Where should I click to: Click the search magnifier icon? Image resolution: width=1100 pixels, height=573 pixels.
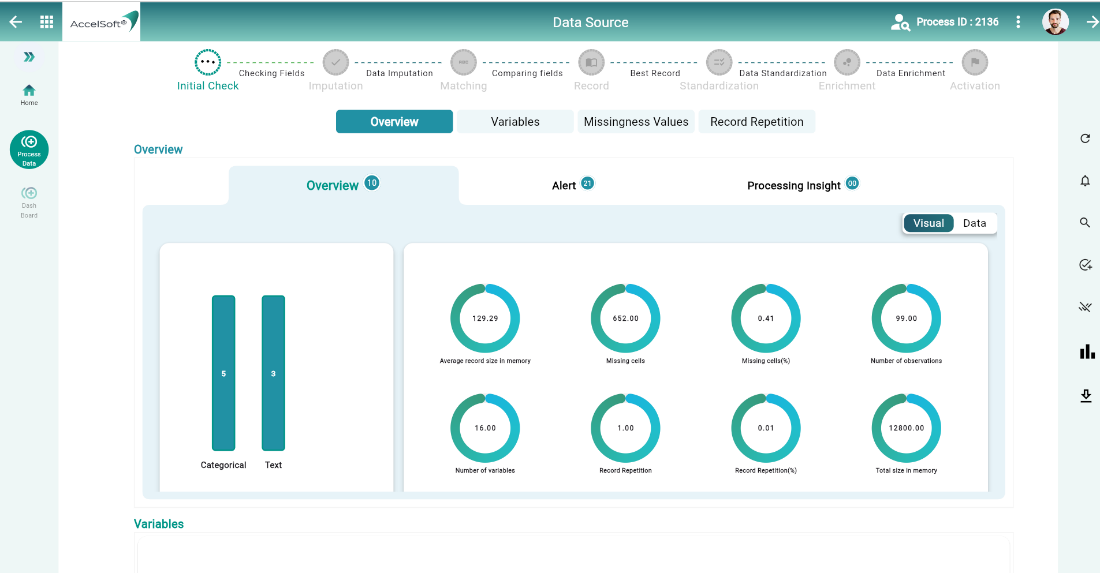[1085, 223]
